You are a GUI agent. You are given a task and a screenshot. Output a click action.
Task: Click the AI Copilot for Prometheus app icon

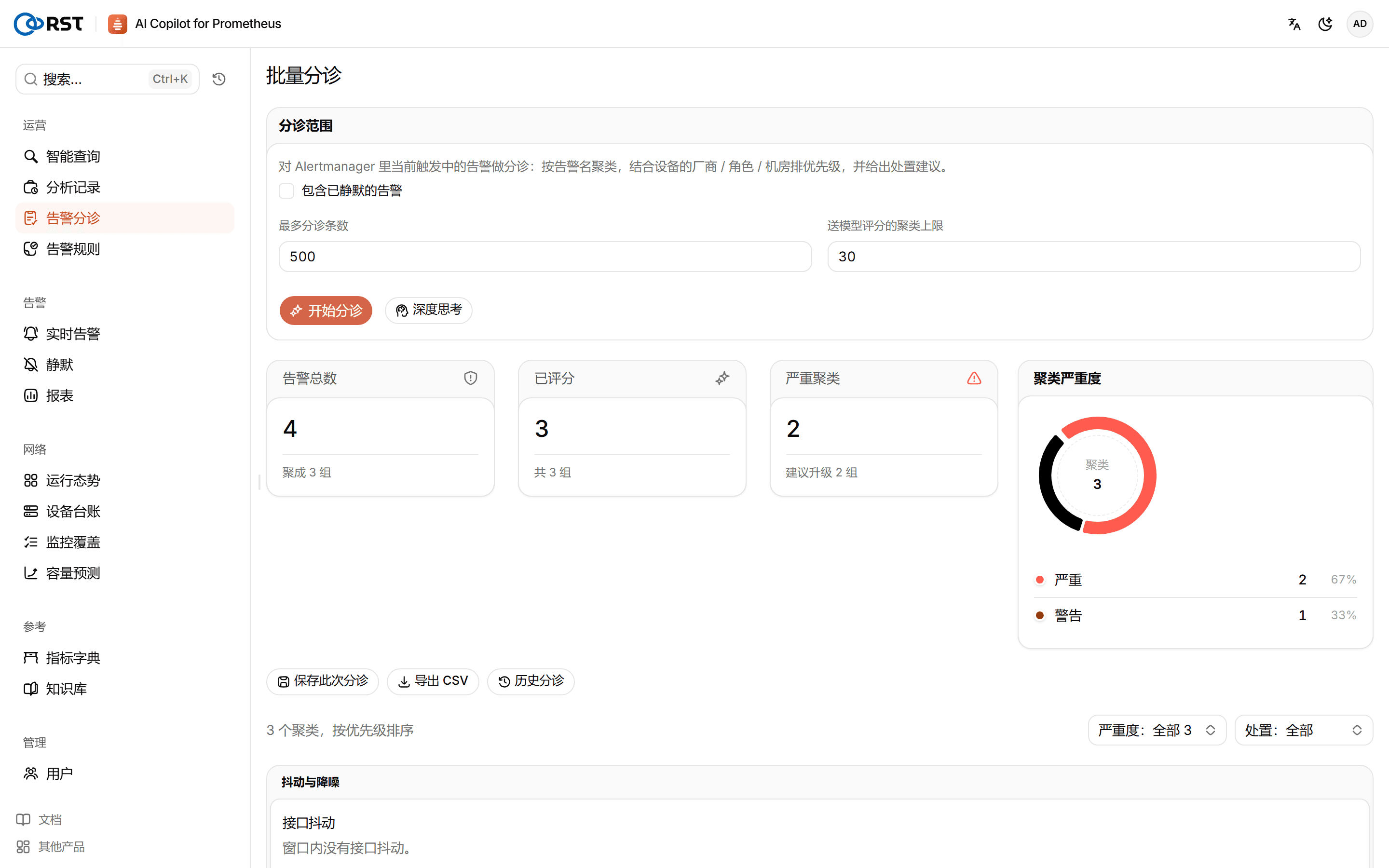pos(117,24)
